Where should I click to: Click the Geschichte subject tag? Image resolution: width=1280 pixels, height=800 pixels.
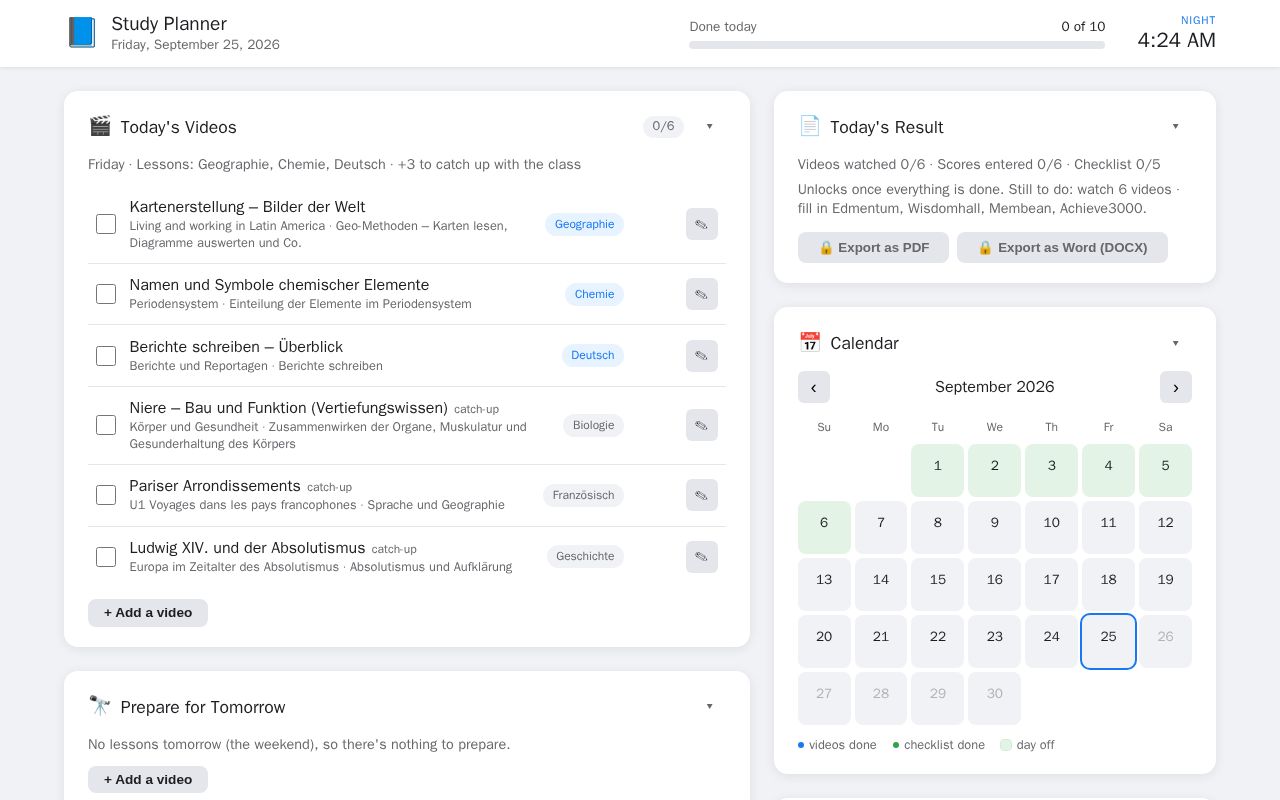click(585, 557)
